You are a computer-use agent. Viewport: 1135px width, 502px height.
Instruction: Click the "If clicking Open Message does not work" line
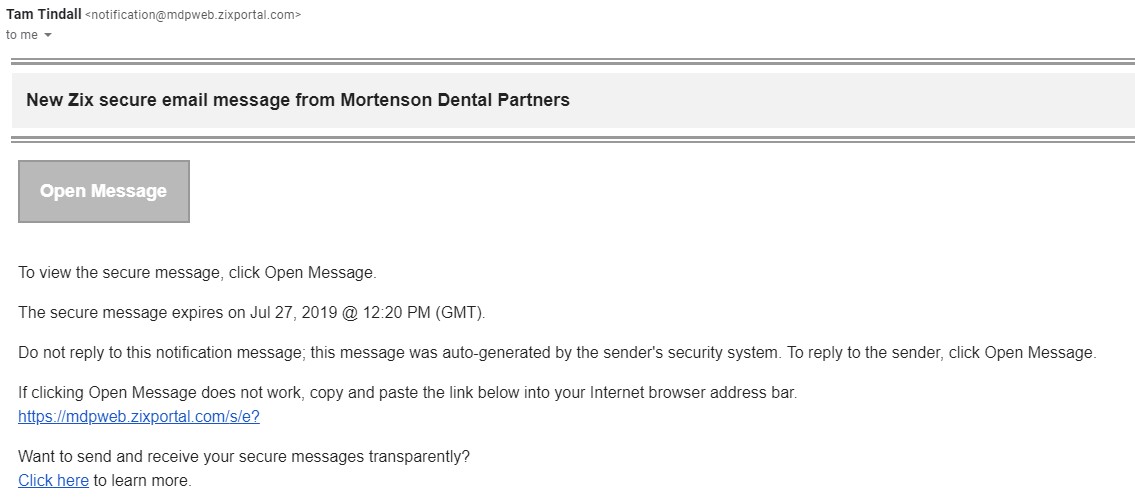point(407,392)
